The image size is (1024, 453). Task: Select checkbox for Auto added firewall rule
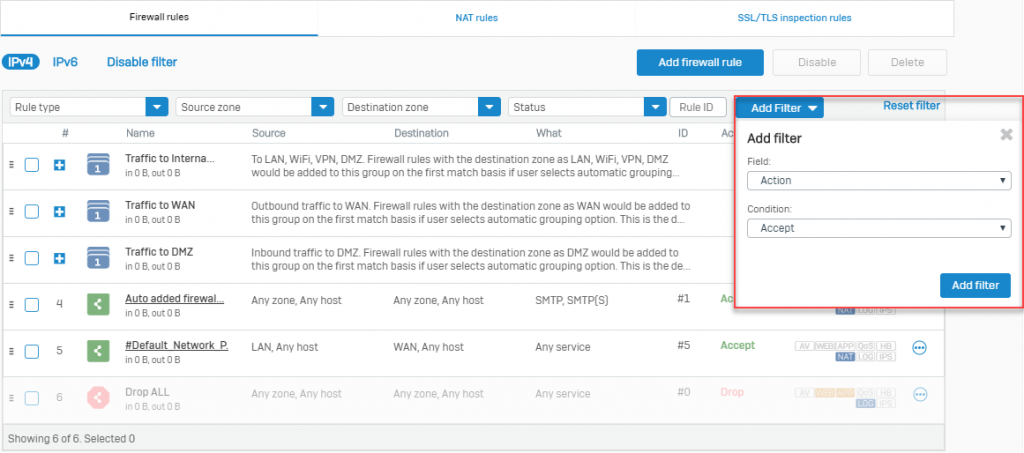[32, 305]
